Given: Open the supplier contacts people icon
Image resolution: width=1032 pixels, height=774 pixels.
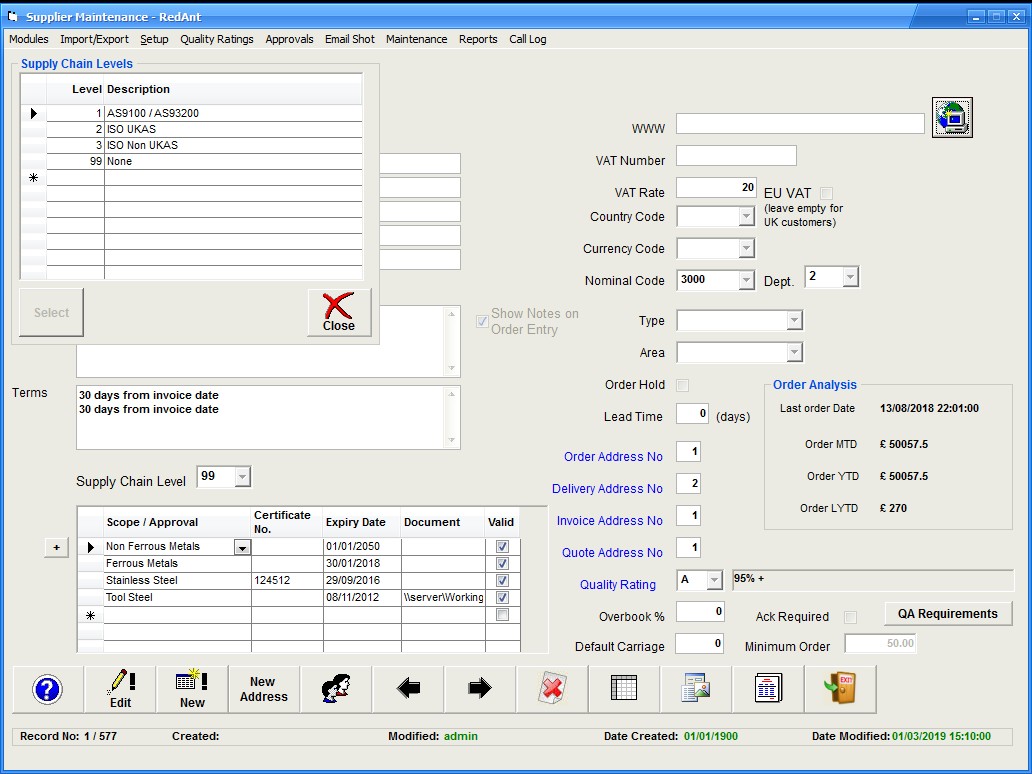Looking at the screenshot, I should [336, 689].
